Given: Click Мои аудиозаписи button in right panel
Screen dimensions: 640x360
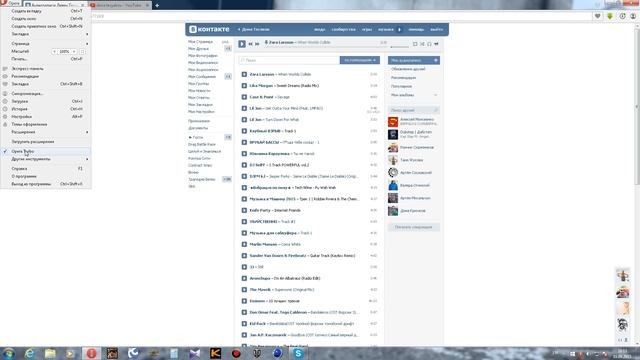Looking at the screenshot, I should click(413, 60).
